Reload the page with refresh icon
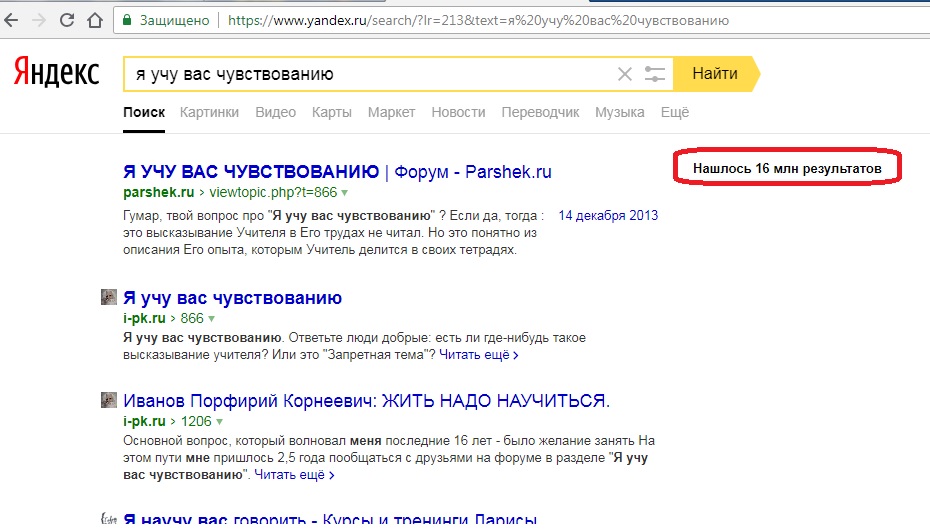This screenshot has width=930, height=530. coord(67,19)
